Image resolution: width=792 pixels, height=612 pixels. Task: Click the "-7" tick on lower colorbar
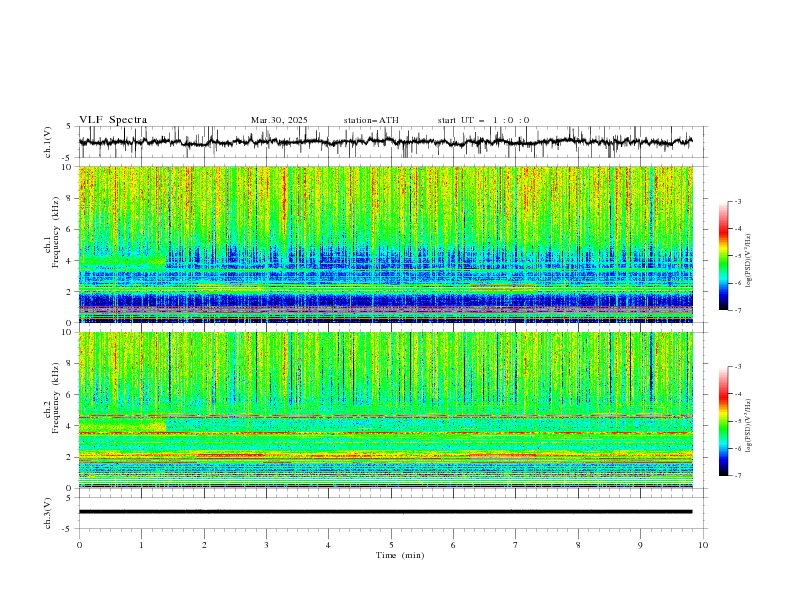737,475
